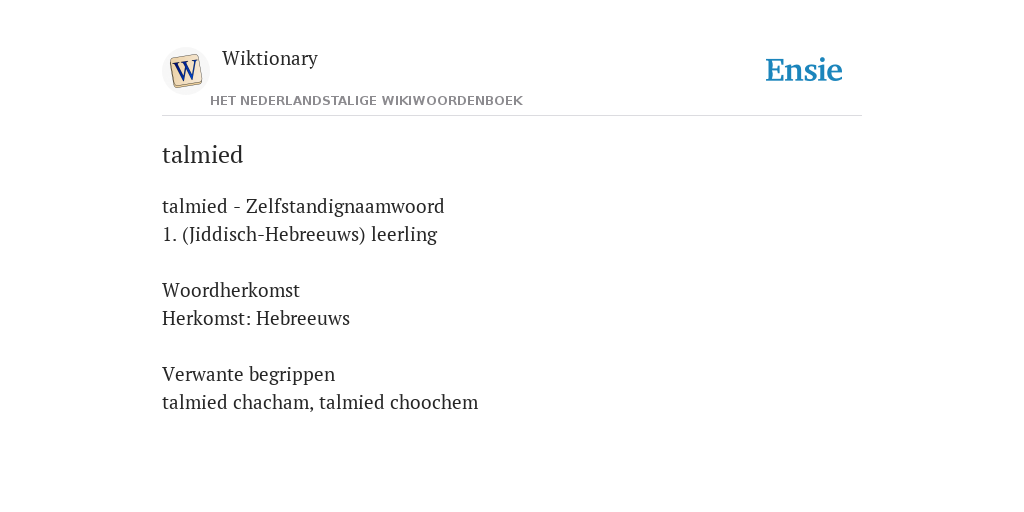Click the Woordherkomst section heading
Screen dimensions: 1024x512
(231, 290)
